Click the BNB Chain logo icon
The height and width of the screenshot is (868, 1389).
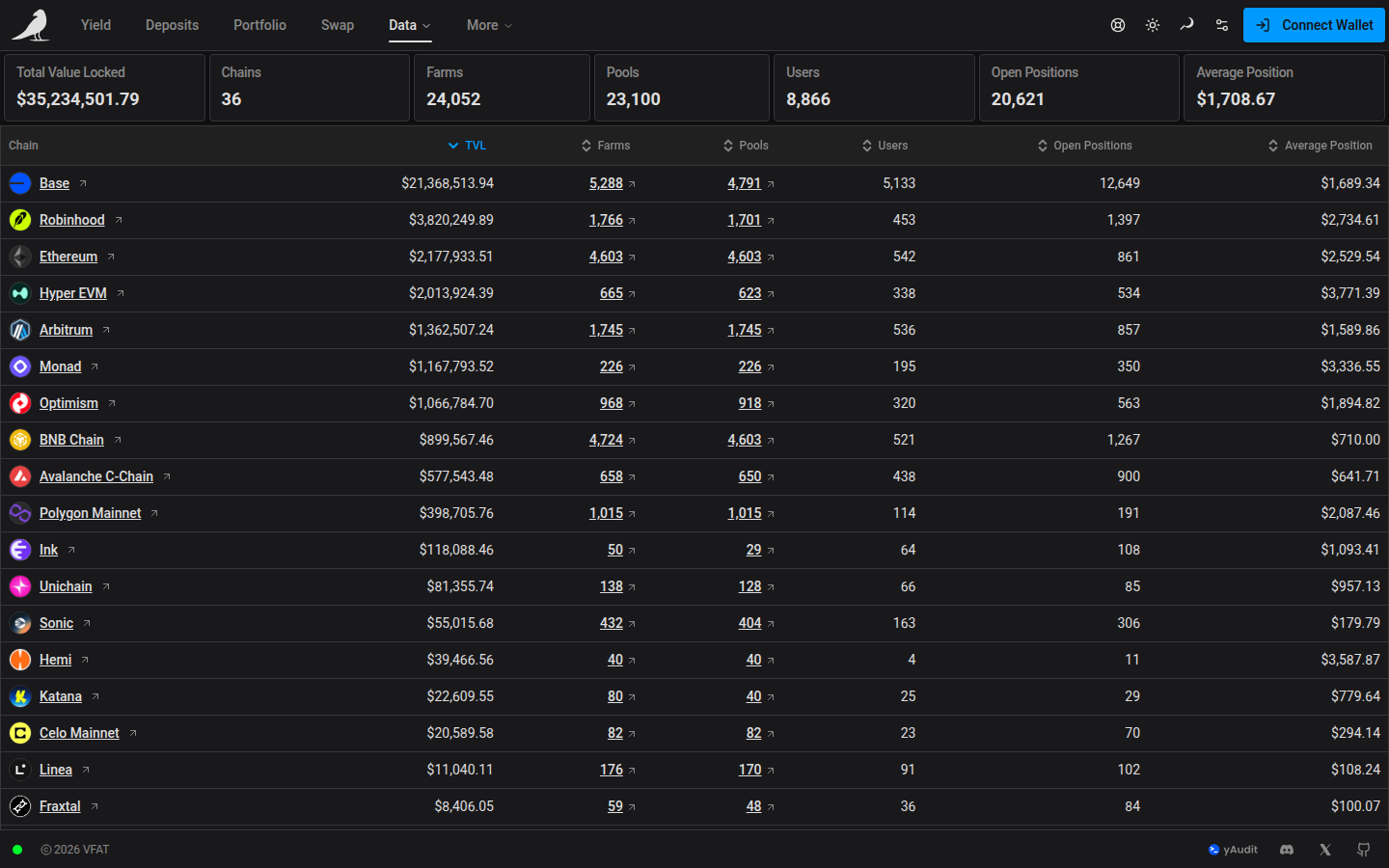click(20, 440)
